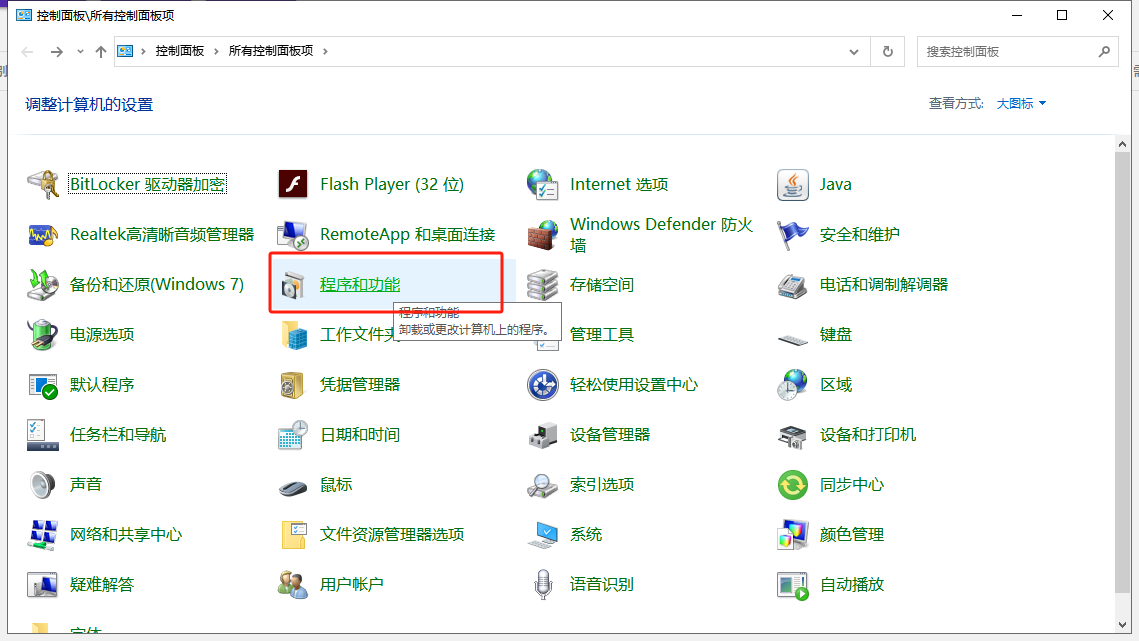This screenshot has width=1139, height=641.
Task: Click the 所有控制面板项 breadcrumb segment
Action: (271, 51)
